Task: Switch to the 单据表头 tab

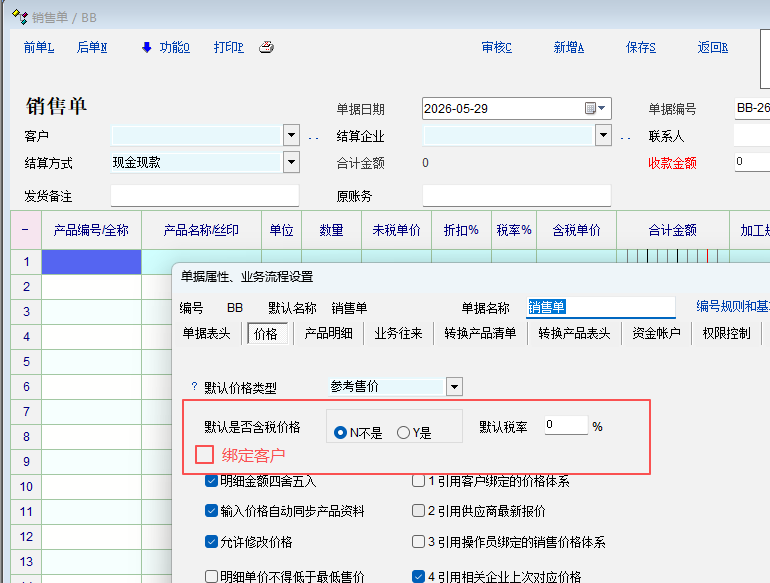Action: (x=206, y=333)
